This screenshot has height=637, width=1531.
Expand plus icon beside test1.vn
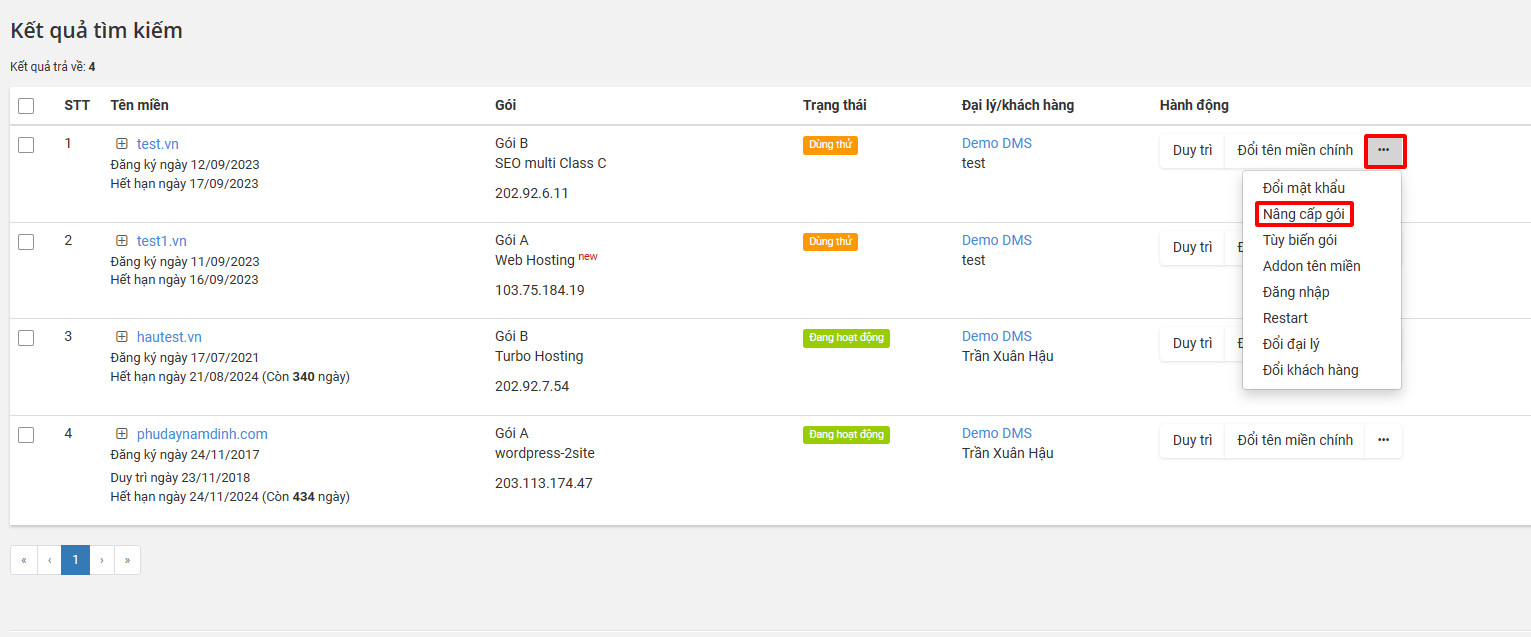click(x=122, y=241)
